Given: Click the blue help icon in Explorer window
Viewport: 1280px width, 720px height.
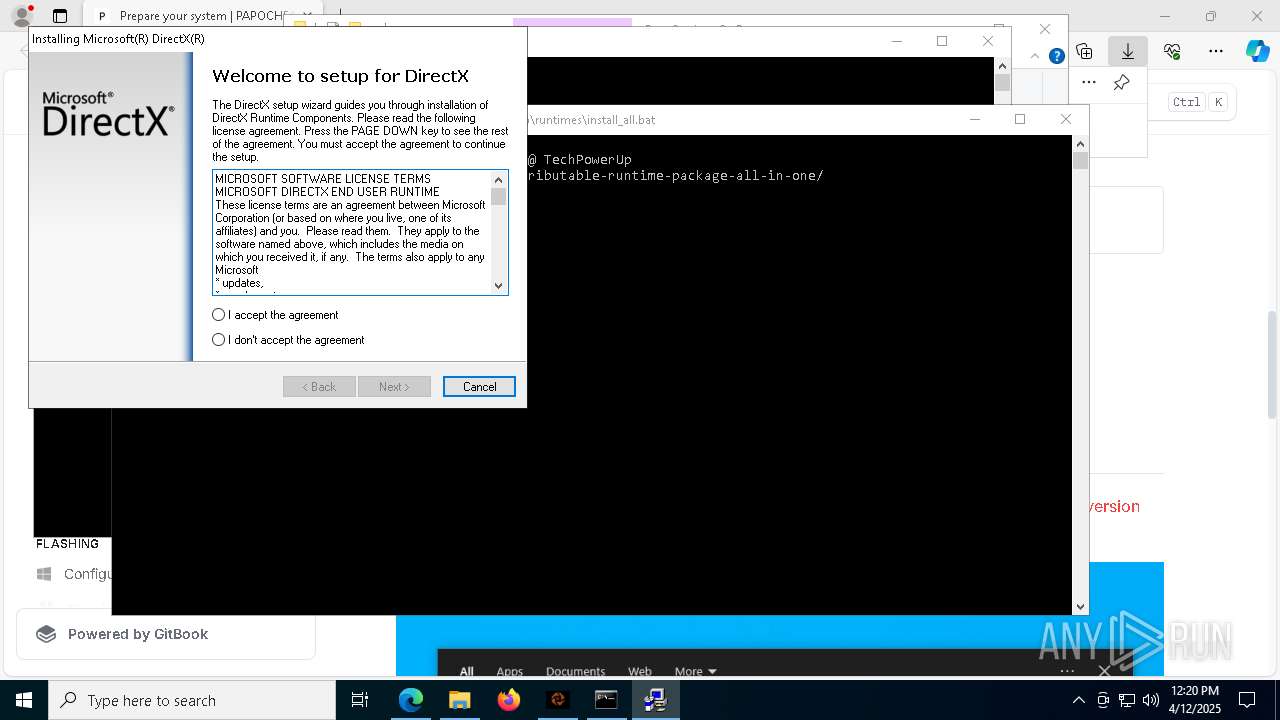Looking at the screenshot, I should click(1056, 56).
